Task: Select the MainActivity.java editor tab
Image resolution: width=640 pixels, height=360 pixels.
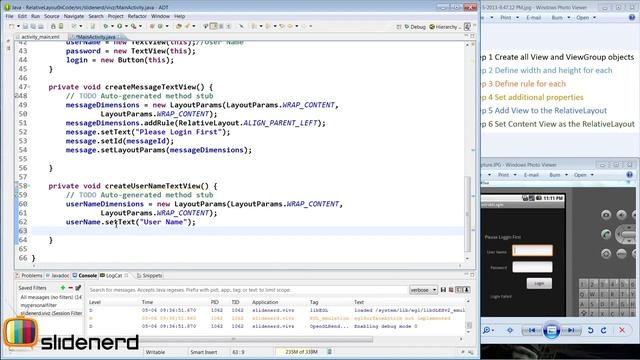Action: pyautogui.click(x=96, y=37)
